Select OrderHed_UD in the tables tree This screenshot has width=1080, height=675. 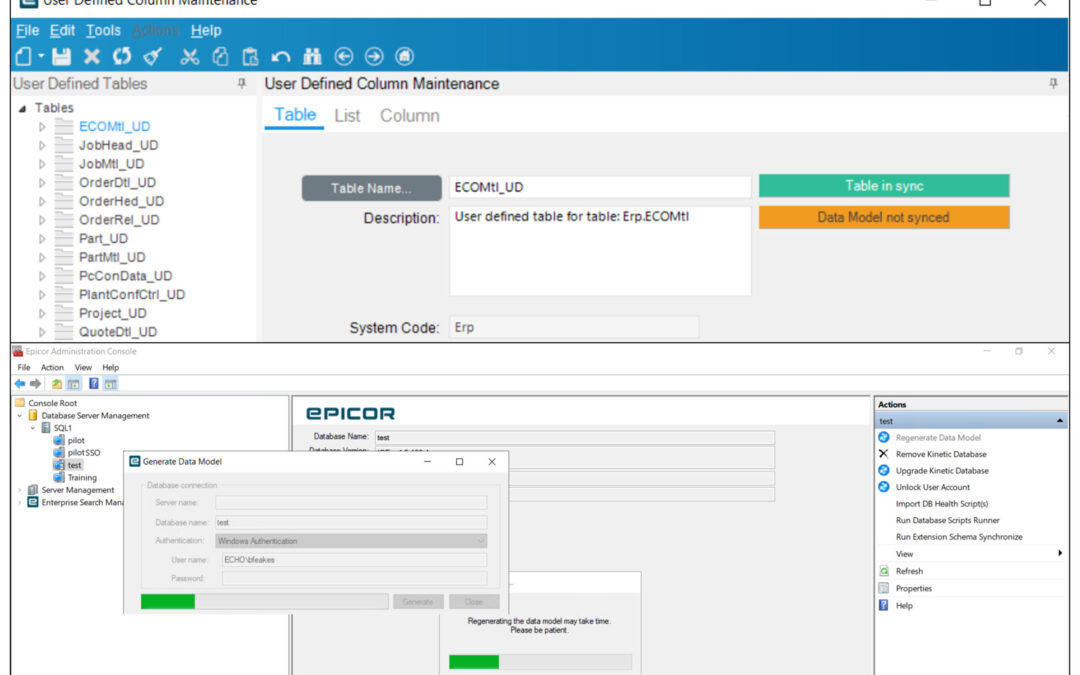coord(121,201)
